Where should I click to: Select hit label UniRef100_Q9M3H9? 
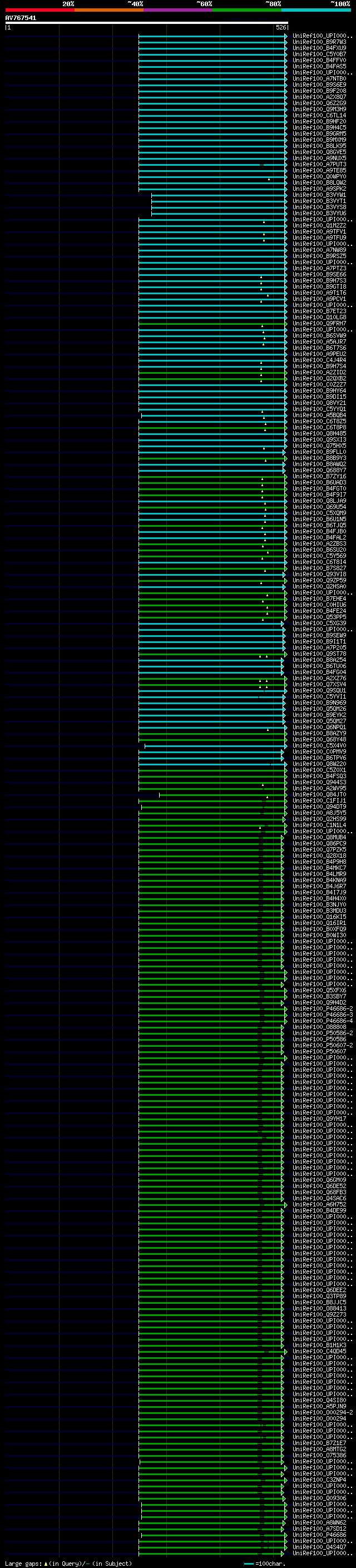[319, 109]
